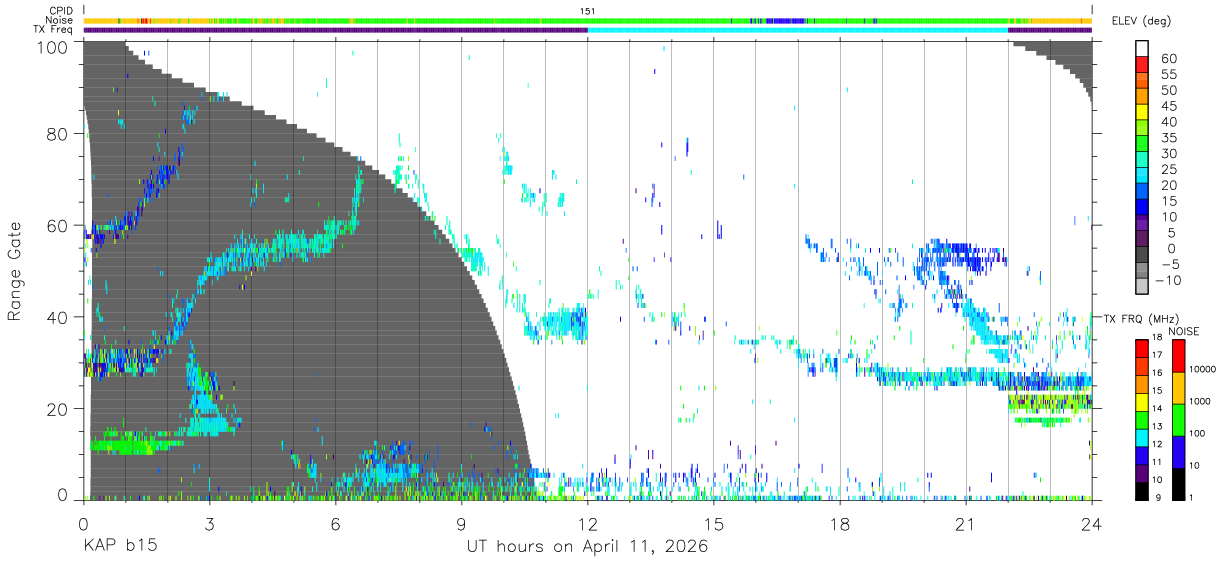This screenshot has height=567, width=1228.
Task: Pick the white top segment of ELEV colorbar
Action: click(1143, 48)
